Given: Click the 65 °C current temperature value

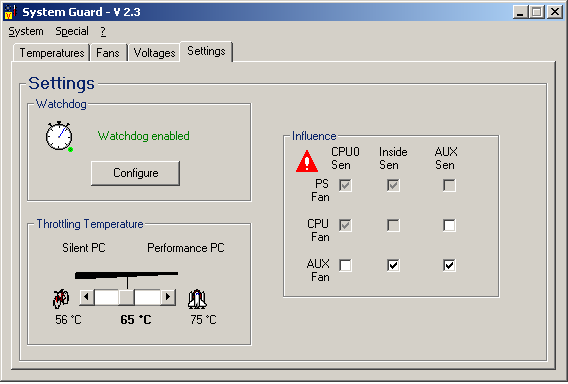Looking at the screenshot, I should (136, 320).
